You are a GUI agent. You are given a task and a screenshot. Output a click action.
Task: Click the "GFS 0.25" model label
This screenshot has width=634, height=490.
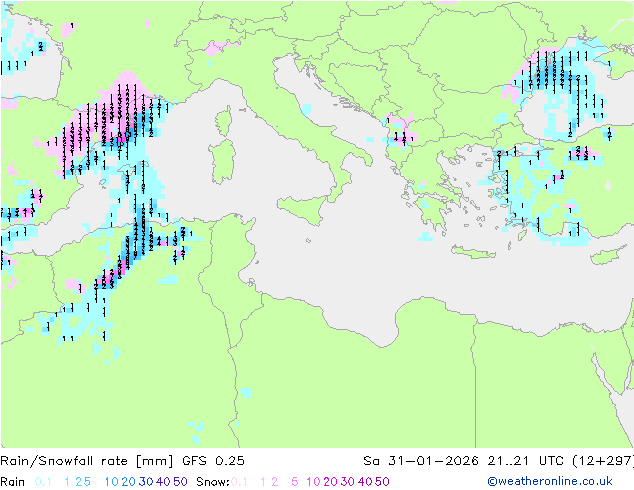click(213, 461)
